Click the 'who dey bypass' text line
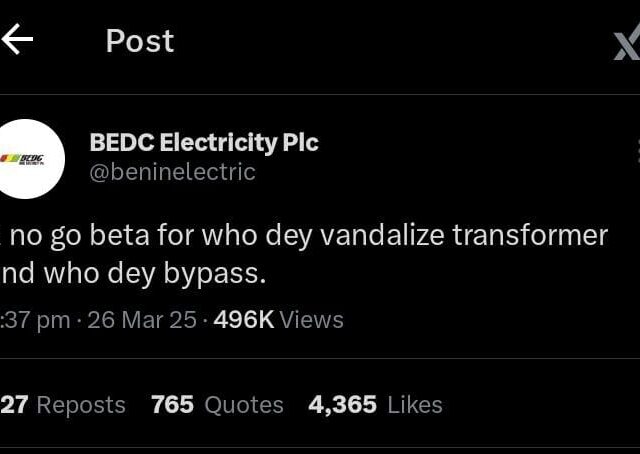 point(154,274)
